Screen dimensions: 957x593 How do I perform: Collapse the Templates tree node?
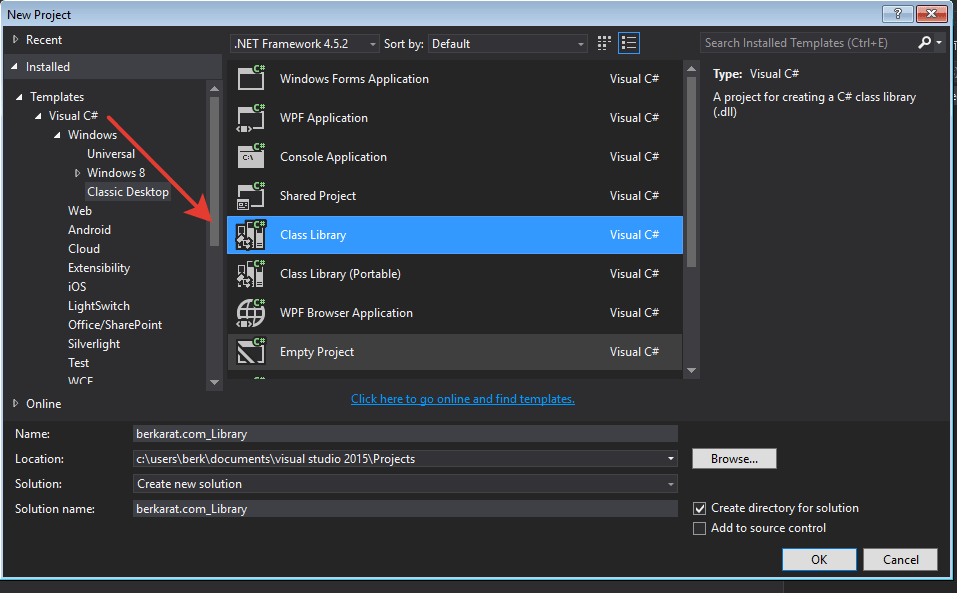19,97
